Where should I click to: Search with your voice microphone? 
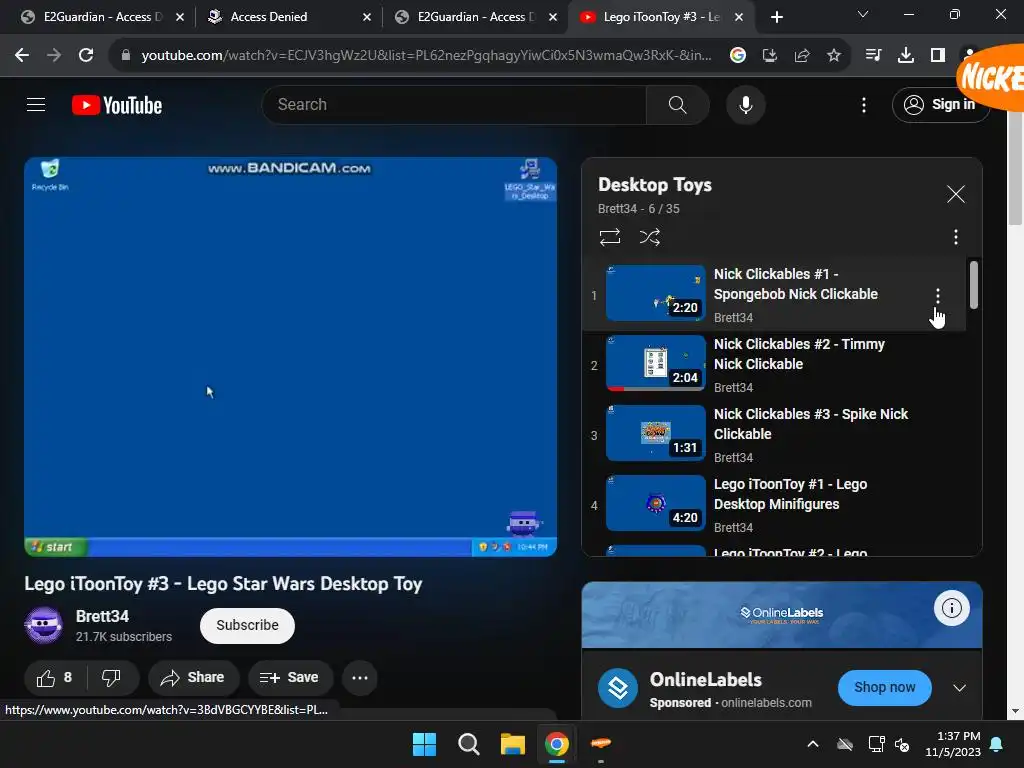point(746,104)
